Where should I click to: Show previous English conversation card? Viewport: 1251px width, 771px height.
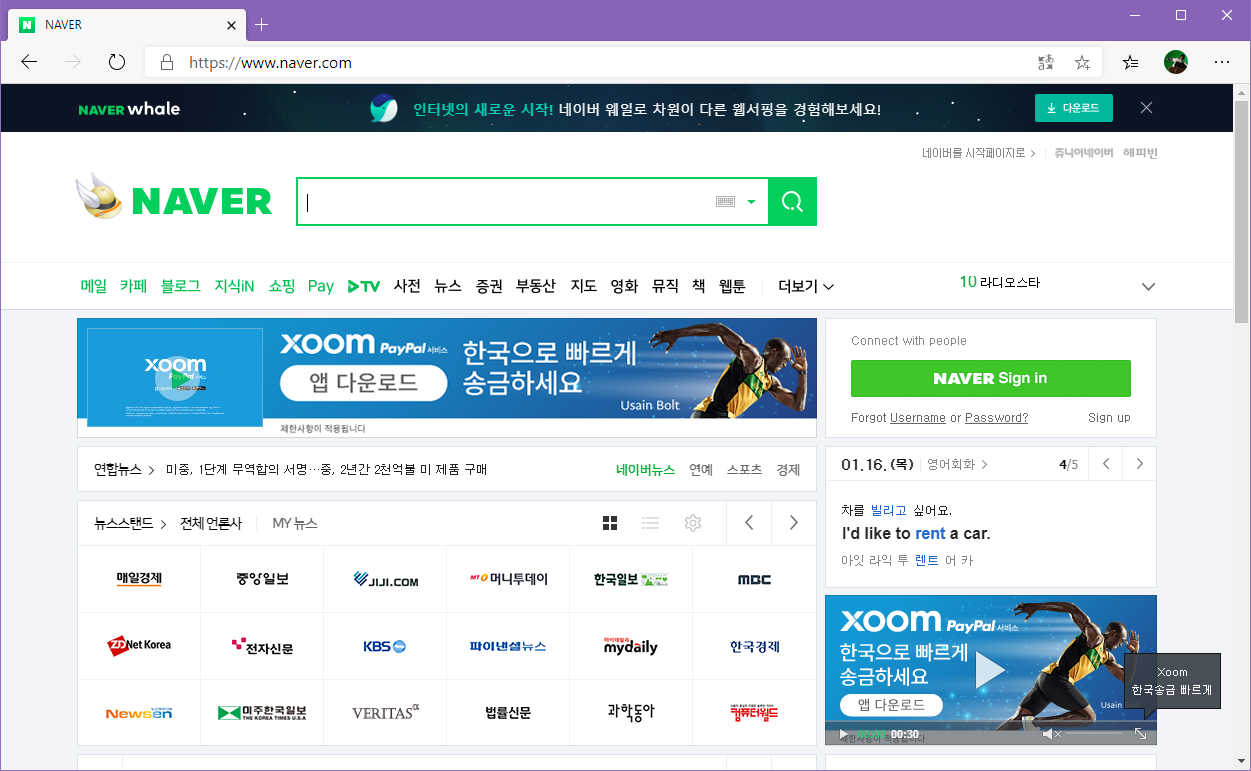click(x=1105, y=464)
